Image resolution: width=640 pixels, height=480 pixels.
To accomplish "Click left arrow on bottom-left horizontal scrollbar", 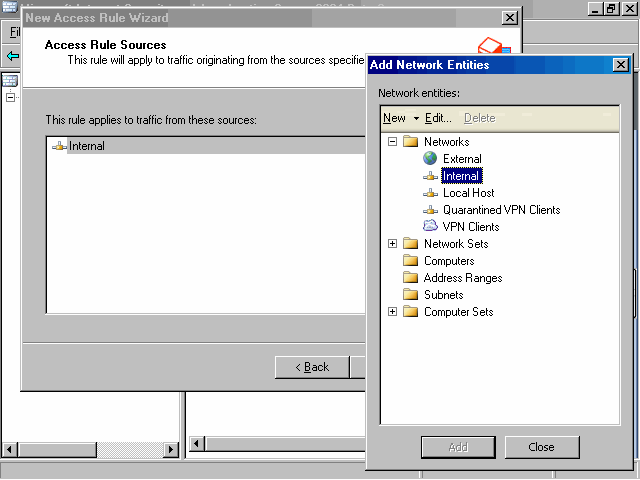I will (10, 450).
